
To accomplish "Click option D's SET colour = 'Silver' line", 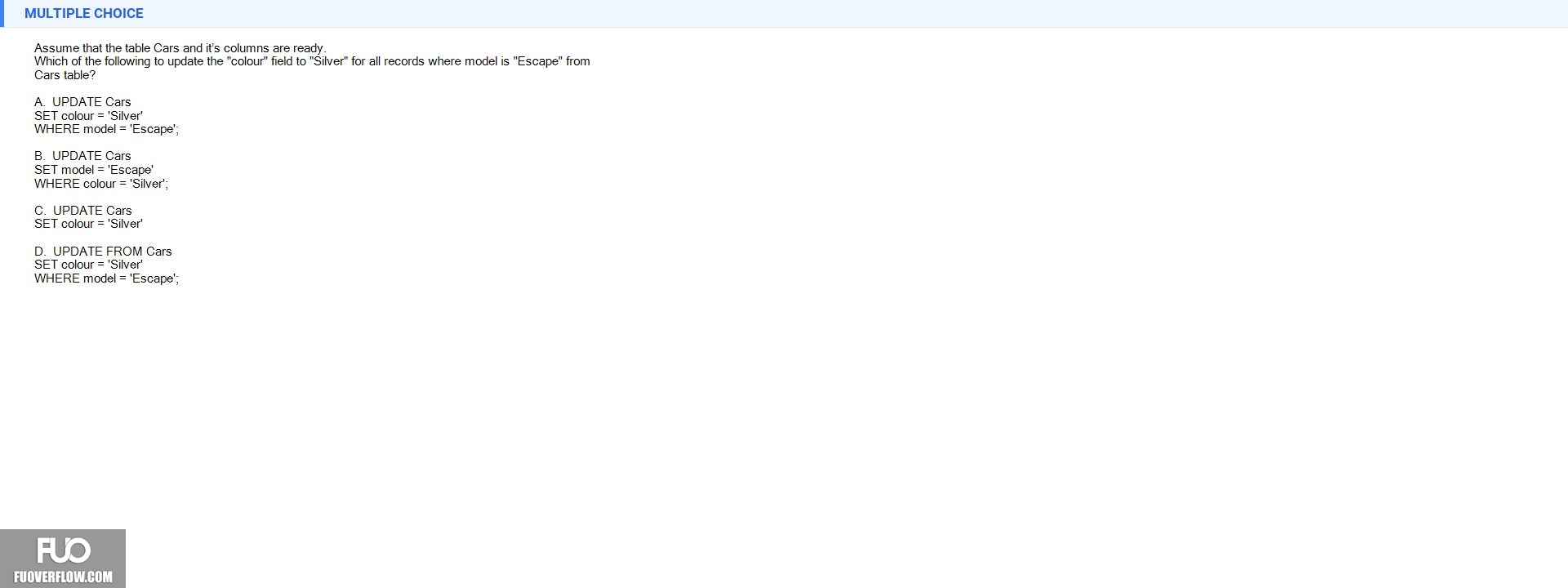I will [88, 265].
